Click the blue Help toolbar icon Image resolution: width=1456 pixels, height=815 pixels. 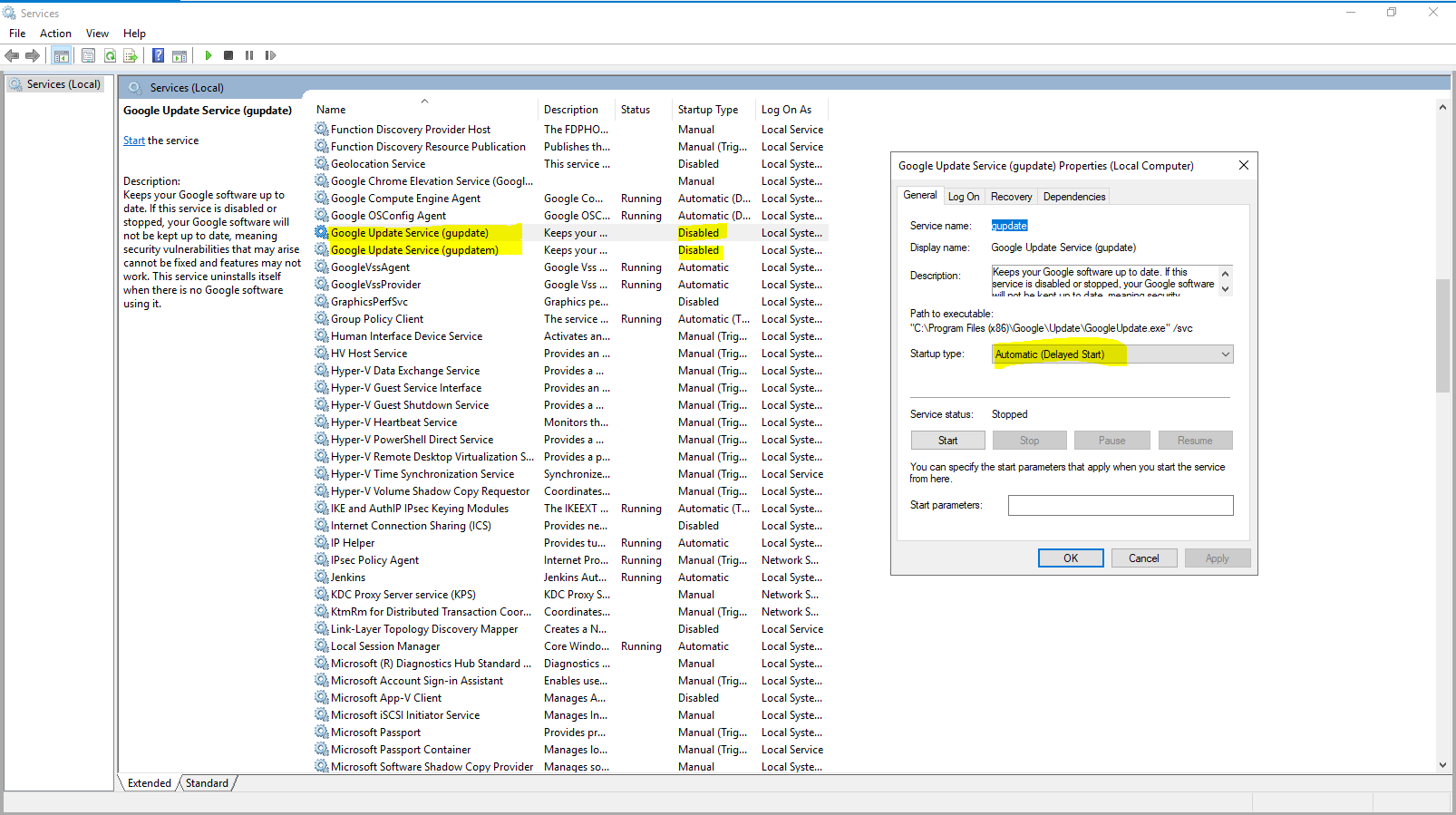[158, 55]
